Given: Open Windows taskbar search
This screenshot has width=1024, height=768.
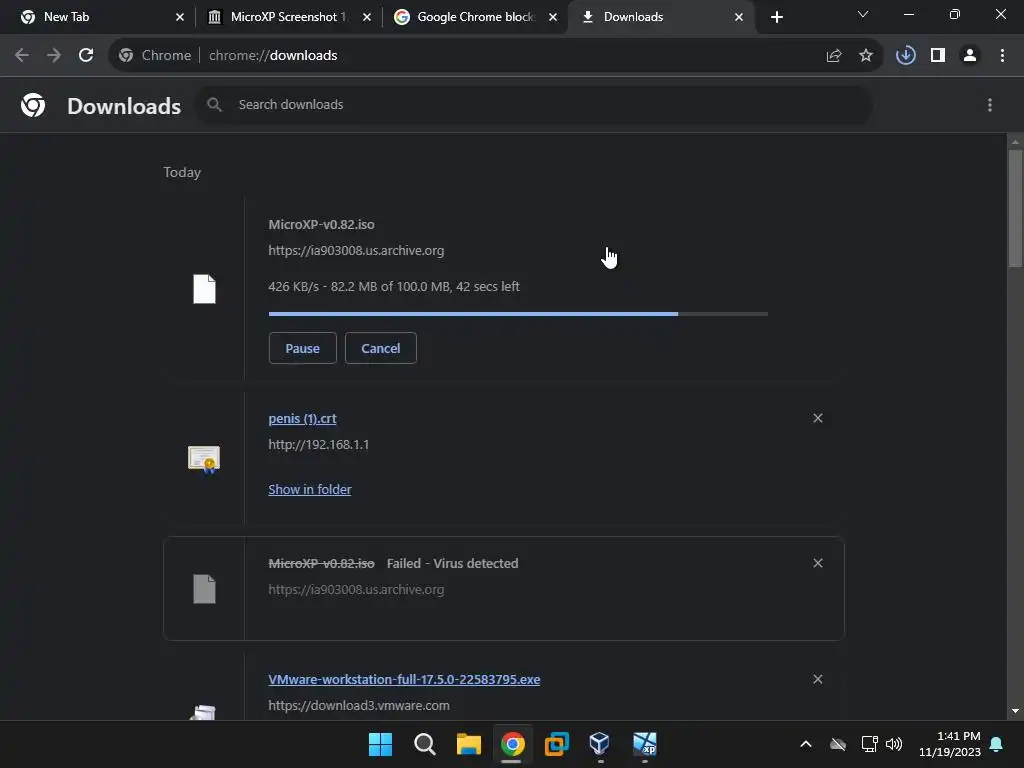Looking at the screenshot, I should tap(424, 744).
